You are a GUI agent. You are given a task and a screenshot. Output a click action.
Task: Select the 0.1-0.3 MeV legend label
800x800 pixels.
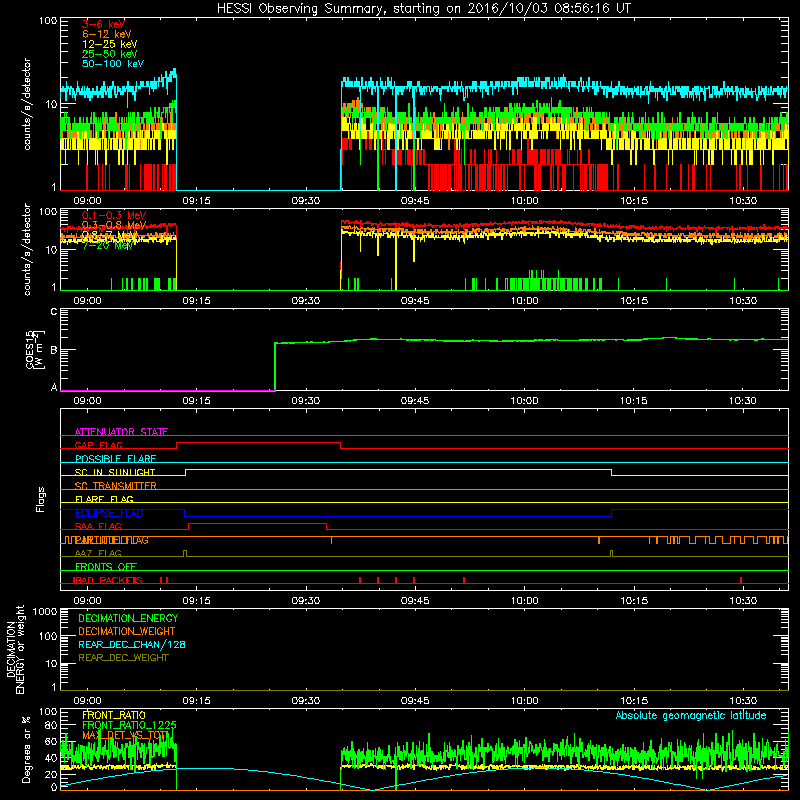point(114,215)
